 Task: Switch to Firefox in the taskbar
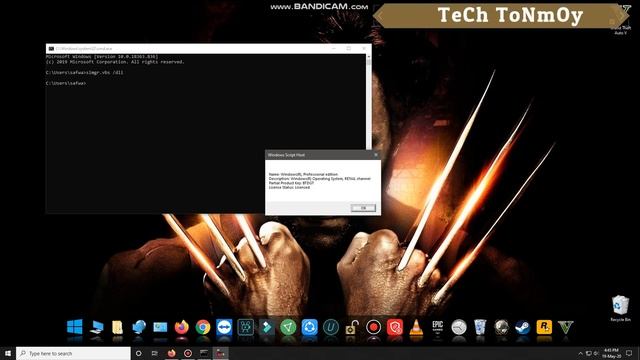pyautogui.click(x=171, y=353)
